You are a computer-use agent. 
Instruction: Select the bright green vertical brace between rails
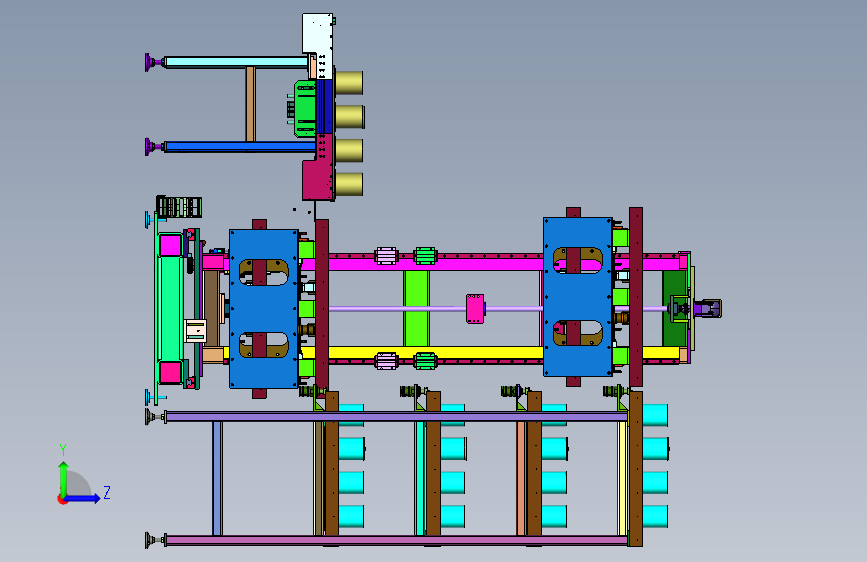pos(416,308)
